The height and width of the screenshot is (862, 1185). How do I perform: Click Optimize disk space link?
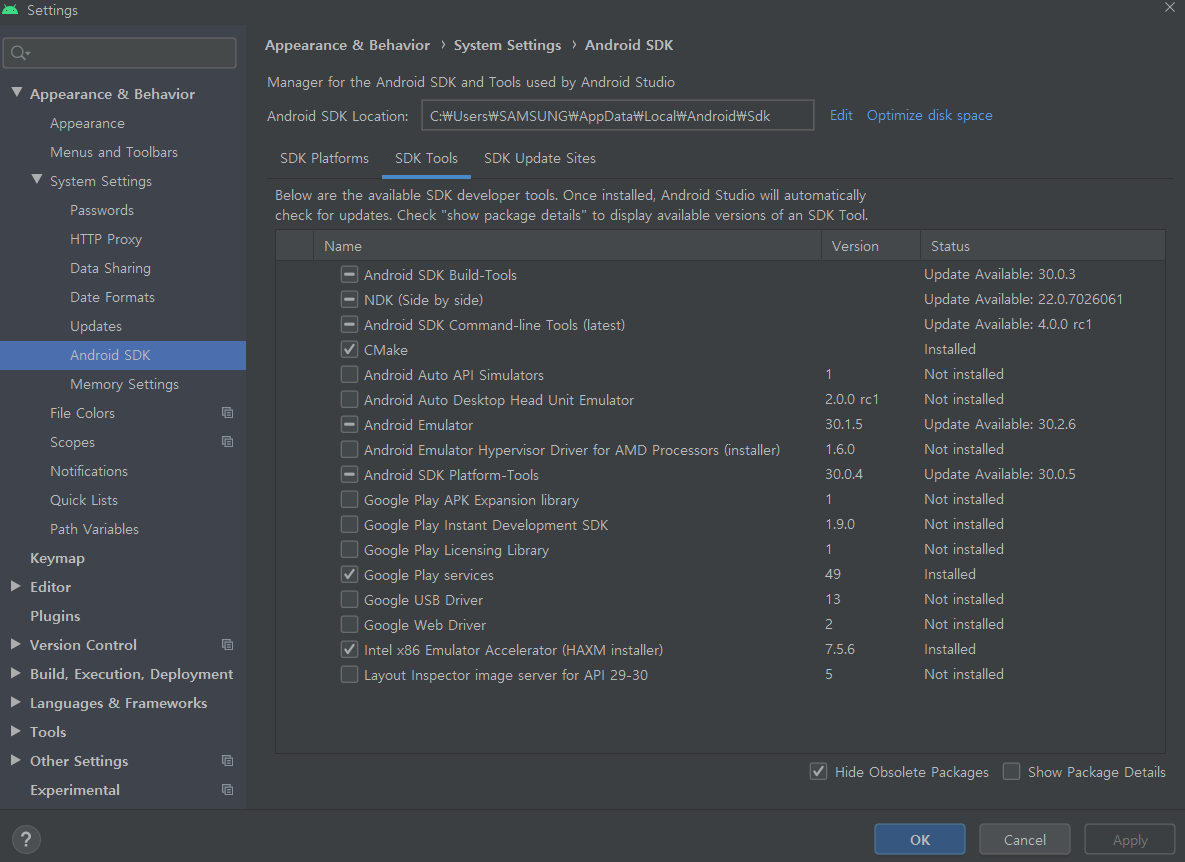click(930, 115)
